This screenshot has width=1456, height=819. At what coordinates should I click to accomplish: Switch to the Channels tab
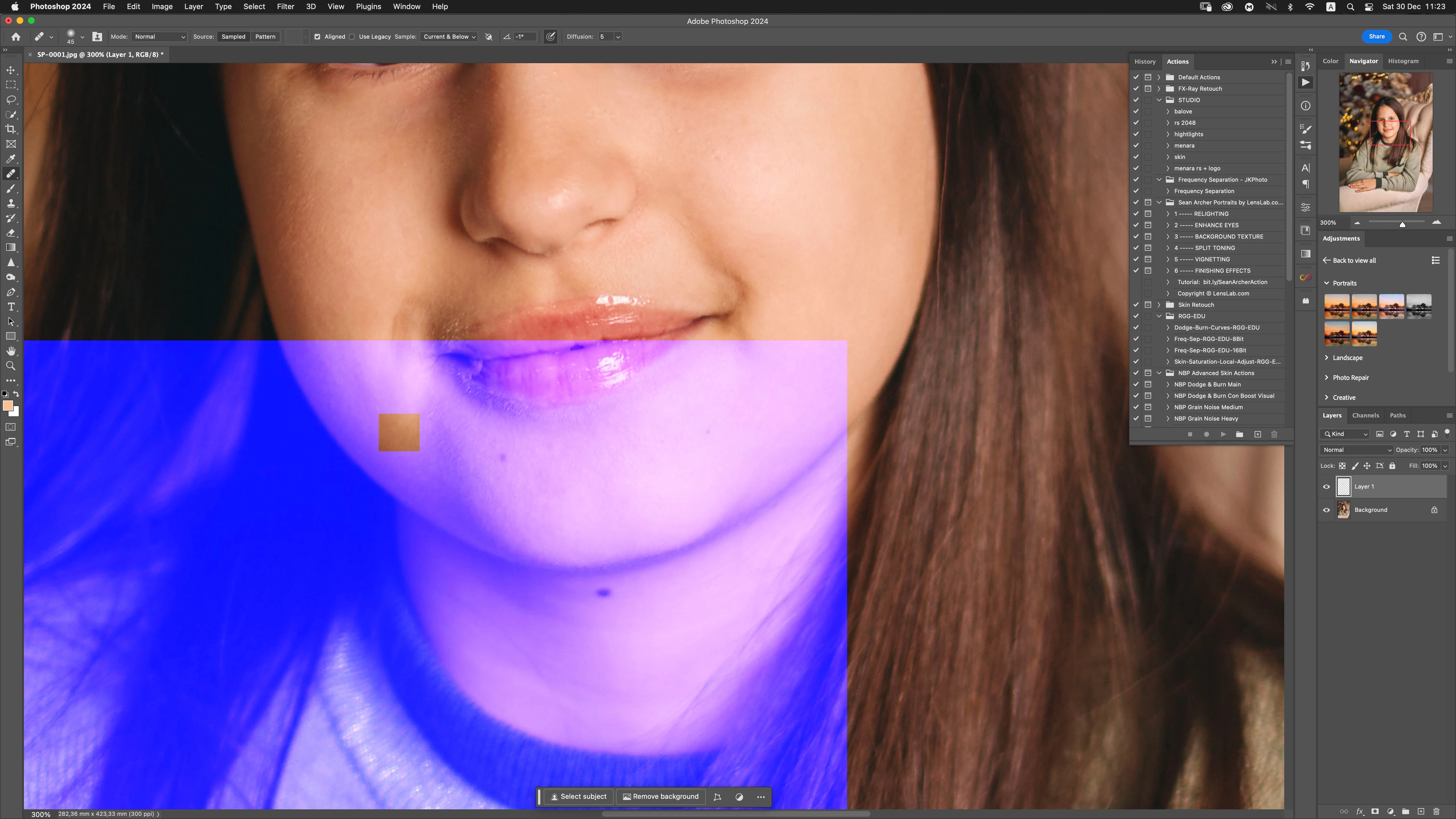(1365, 415)
